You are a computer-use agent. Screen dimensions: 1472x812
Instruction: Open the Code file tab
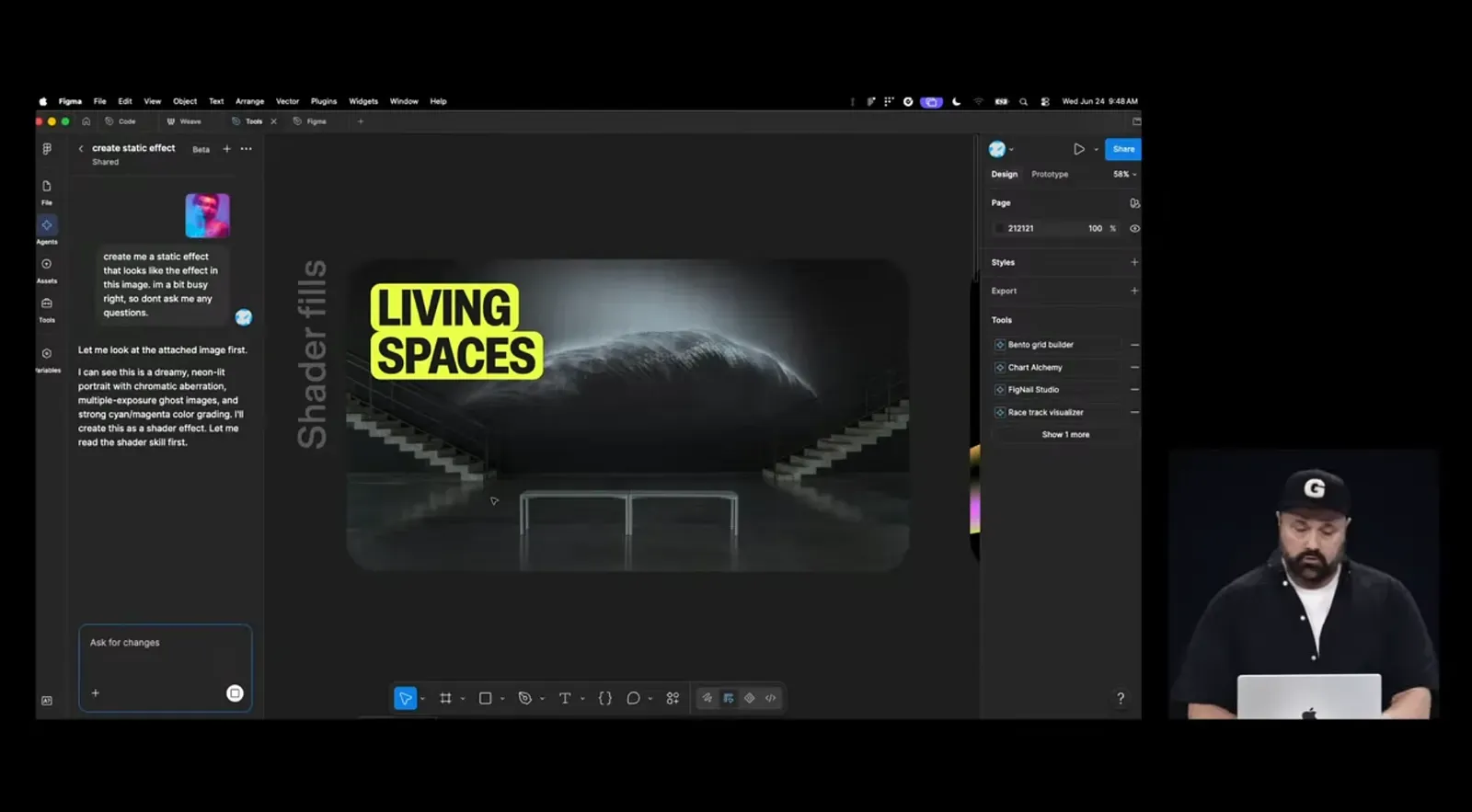(121, 121)
